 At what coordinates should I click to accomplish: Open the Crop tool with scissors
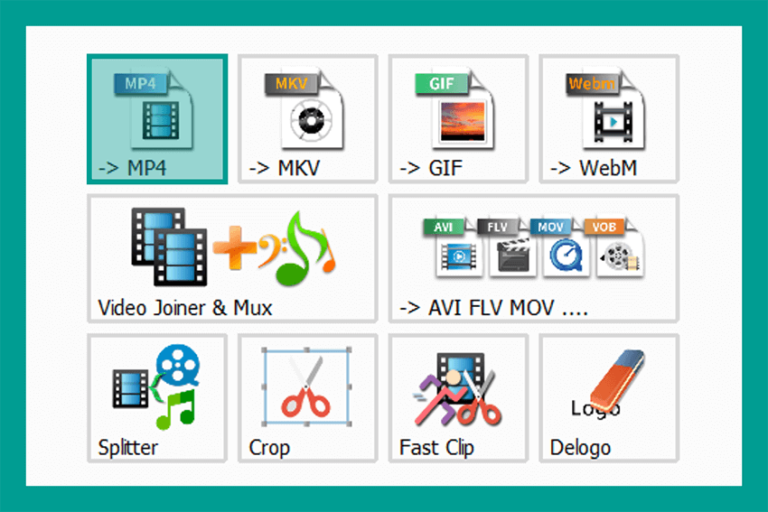click(x=308, y=398)
